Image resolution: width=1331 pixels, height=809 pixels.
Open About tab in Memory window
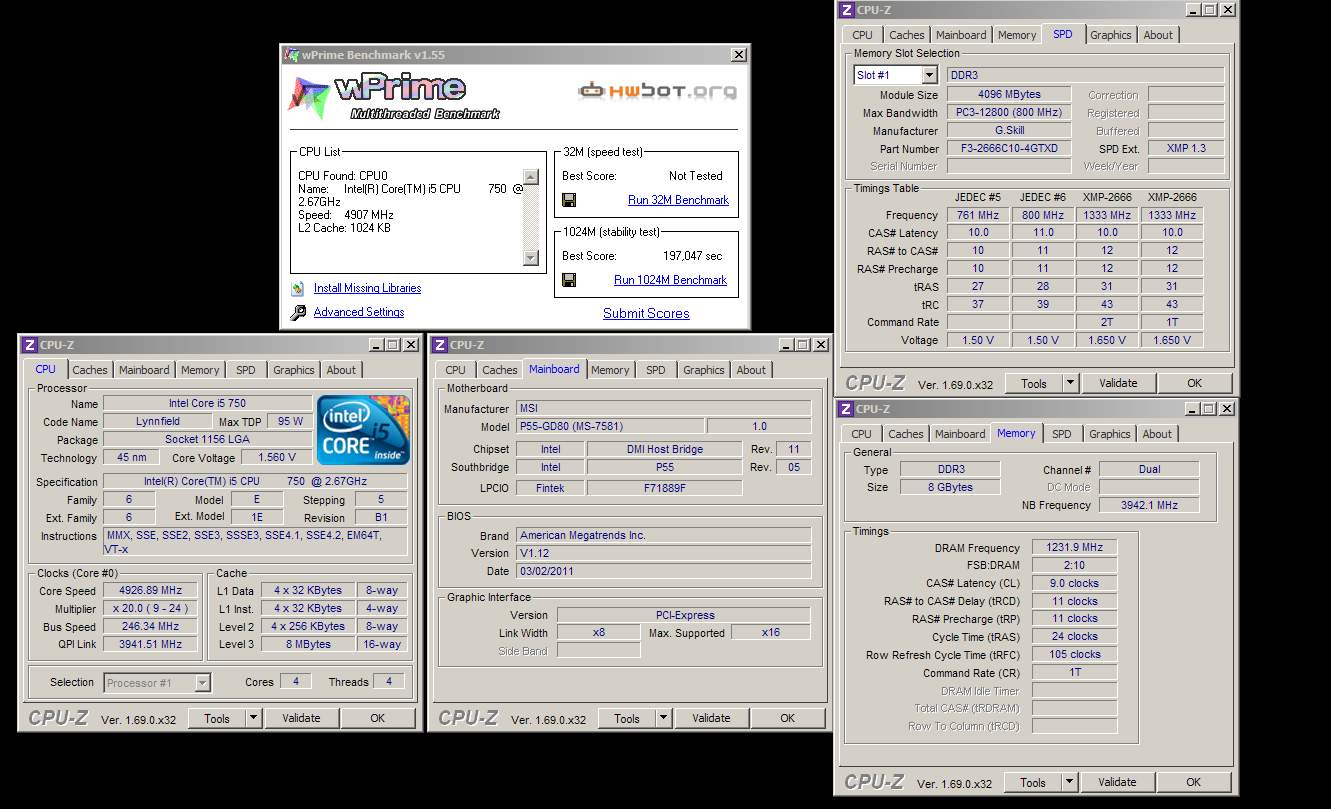click(x=1157, y=434)
